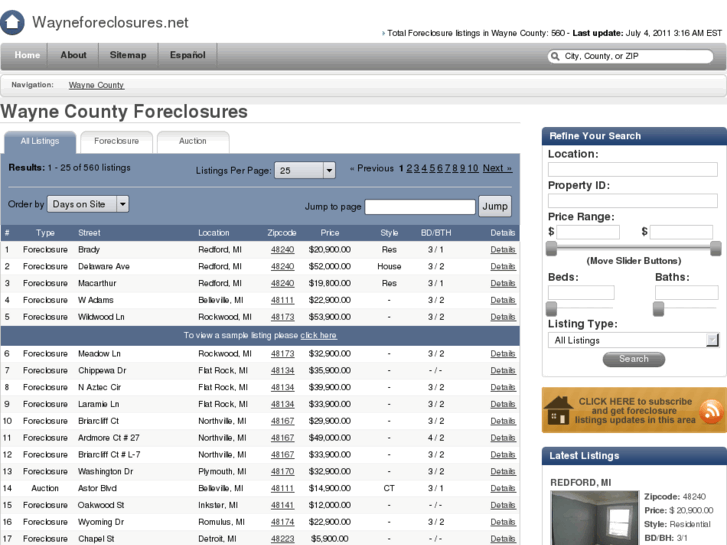Image resolution: width=727 pixels, height=545 pixels.
Task: Click the CLICK HERE to subscribe banner text
Action: (x=635, y=410)
